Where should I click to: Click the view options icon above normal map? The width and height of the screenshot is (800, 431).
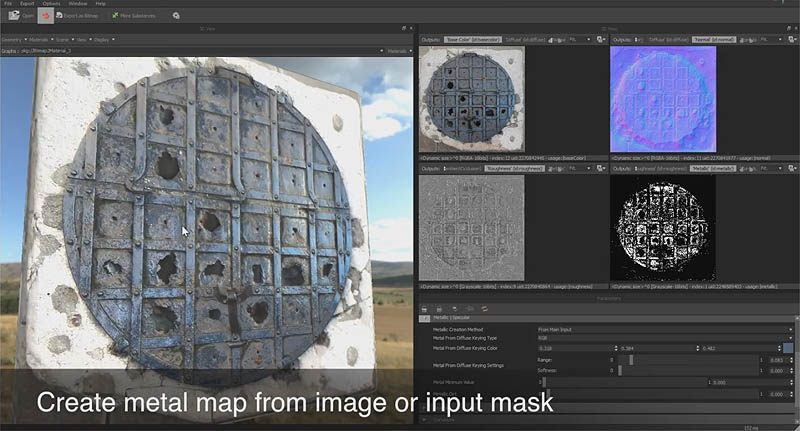(791, 38)
